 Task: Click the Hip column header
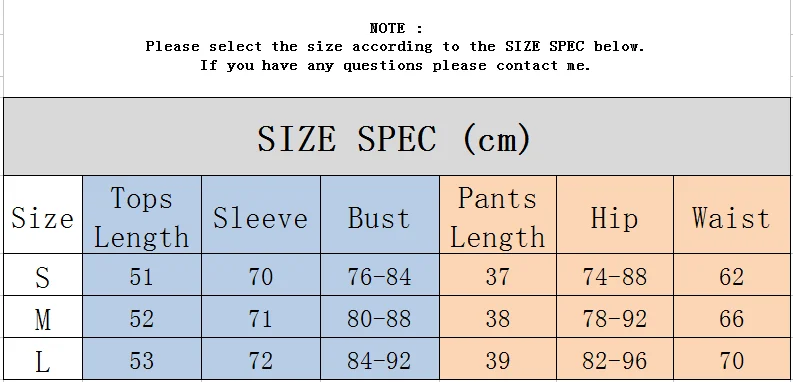615,215
